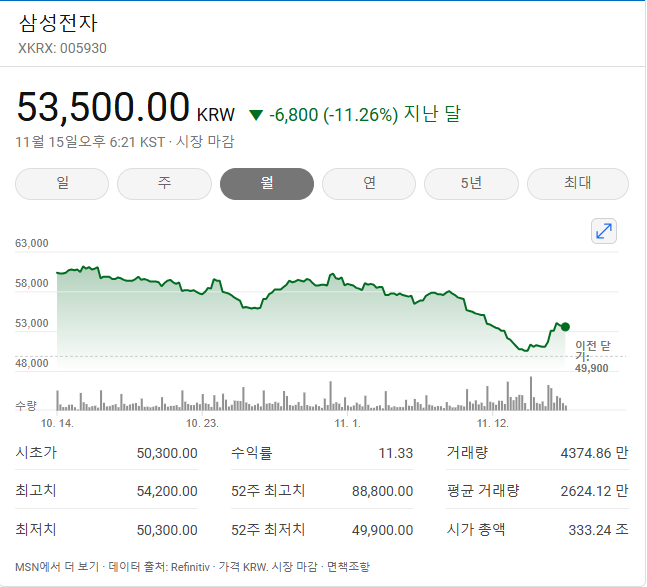Click the 11. 1. date label on axis
647x587 pixels.
click(347, 423)
